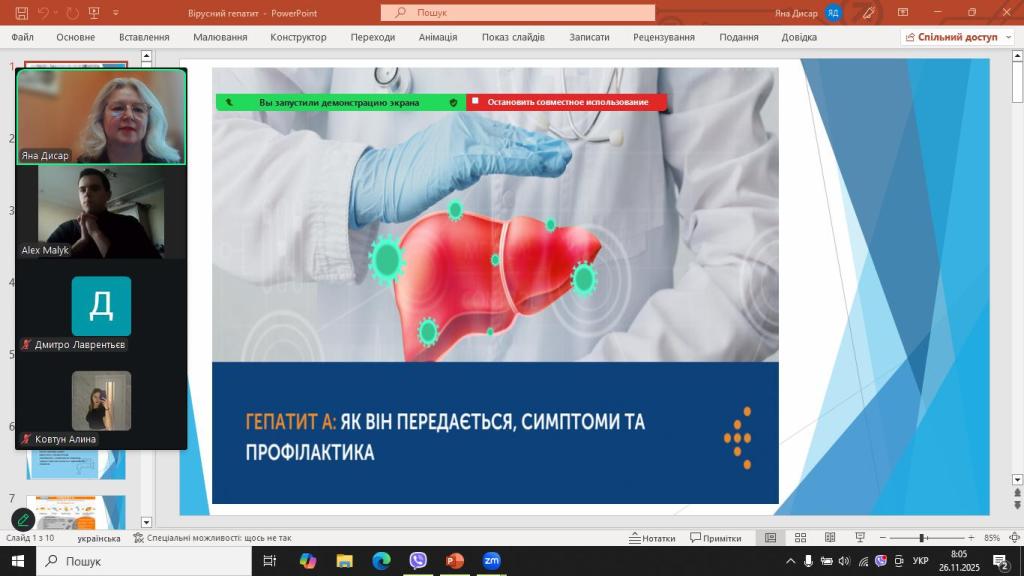Start slideshow from beginning icon in title bar
This screenshot has height=576, width=1024.
click(93, 13)
